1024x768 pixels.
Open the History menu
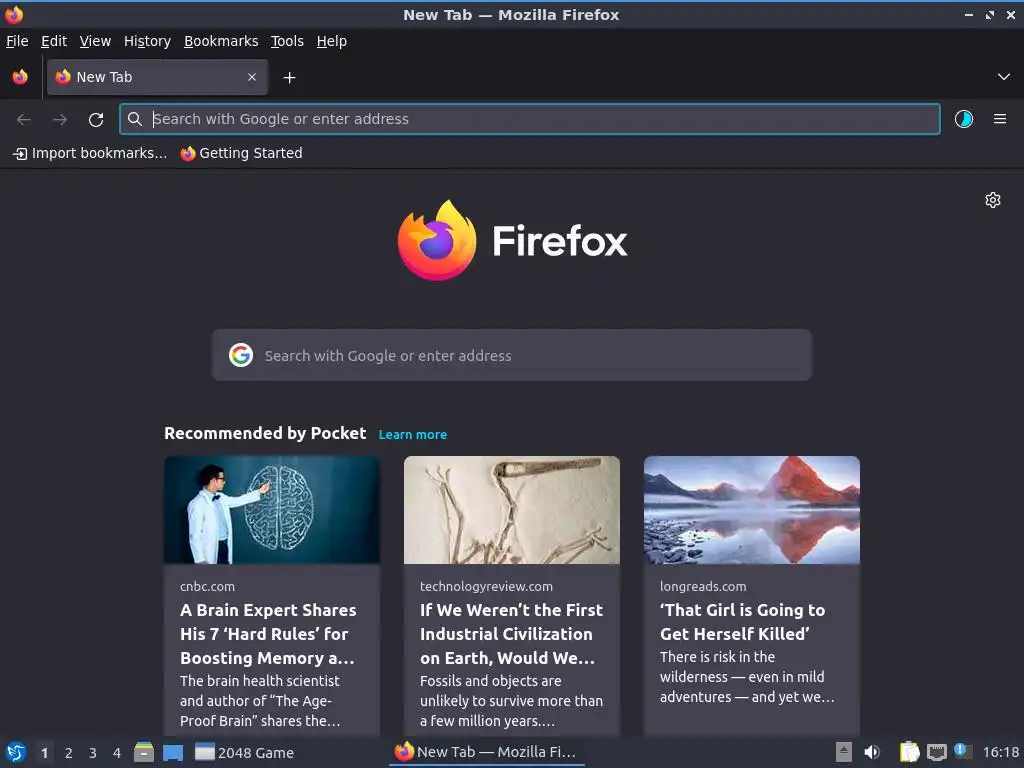(148, 41)
